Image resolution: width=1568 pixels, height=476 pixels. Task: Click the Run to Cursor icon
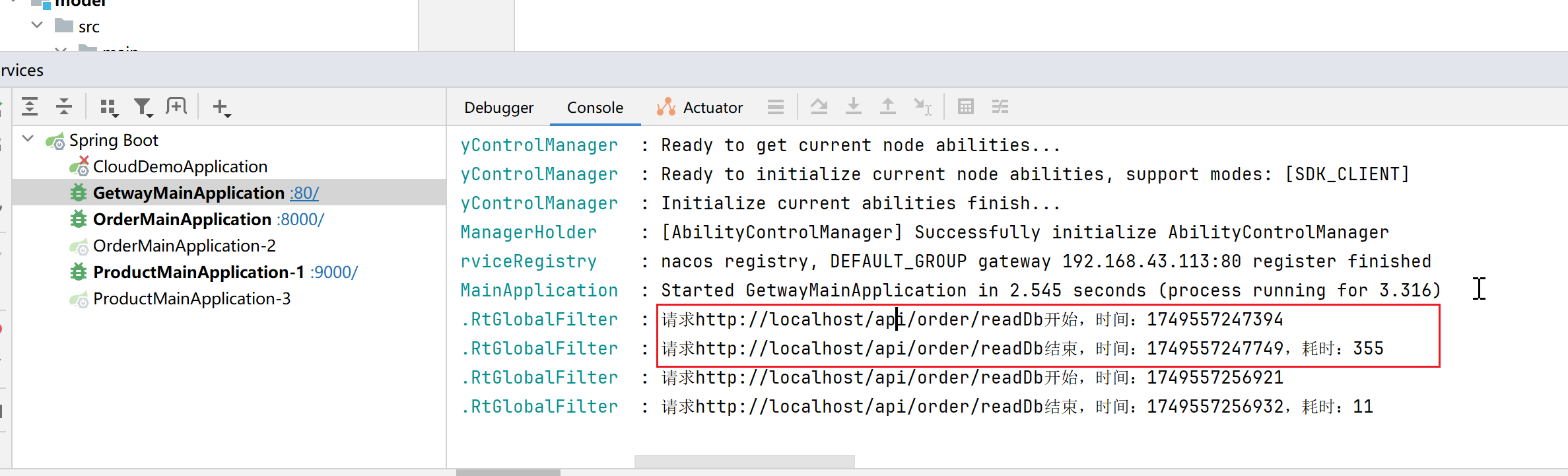point(923,106)
